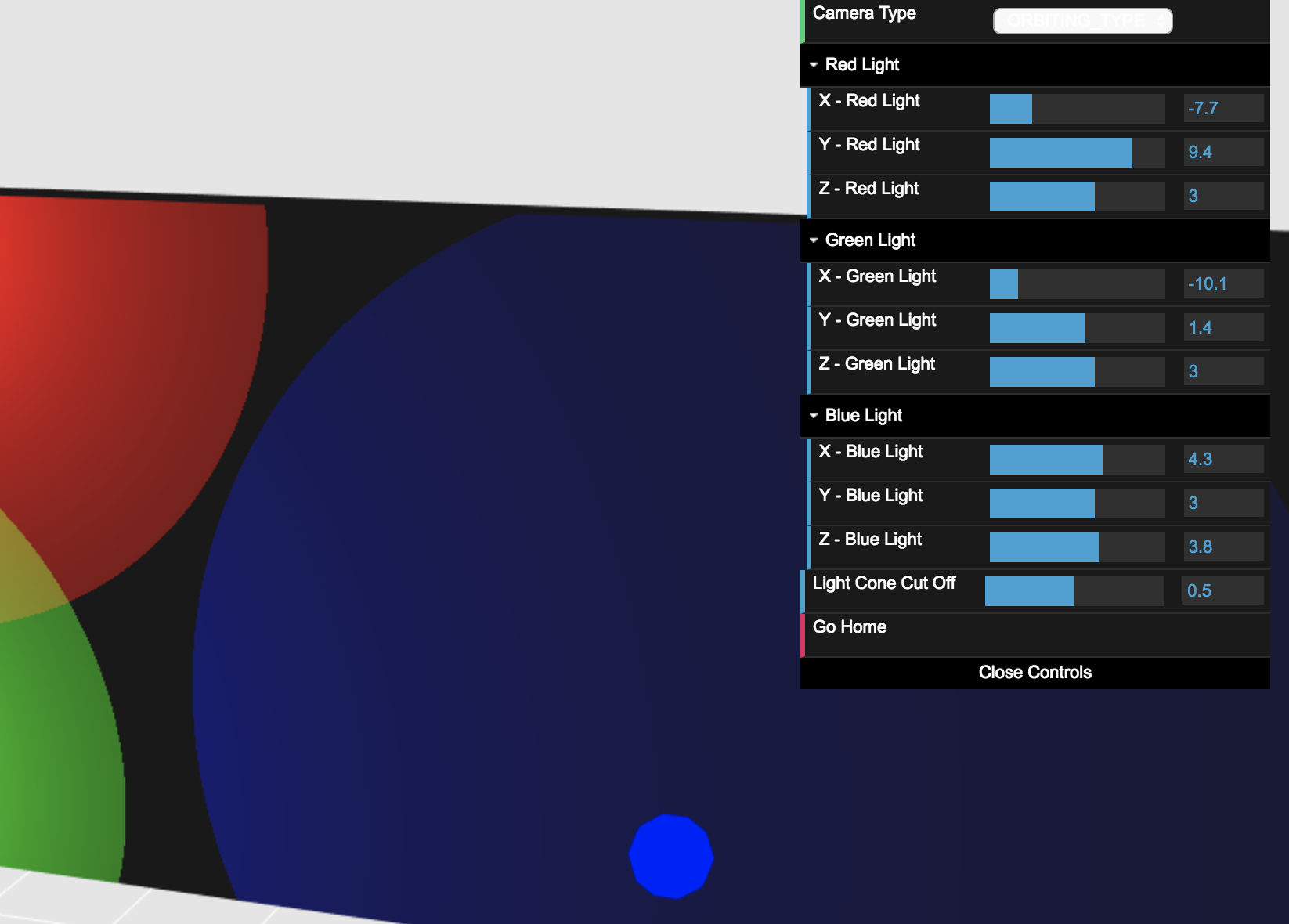Open the Camera Type dropdown

tap(1082, 21)
